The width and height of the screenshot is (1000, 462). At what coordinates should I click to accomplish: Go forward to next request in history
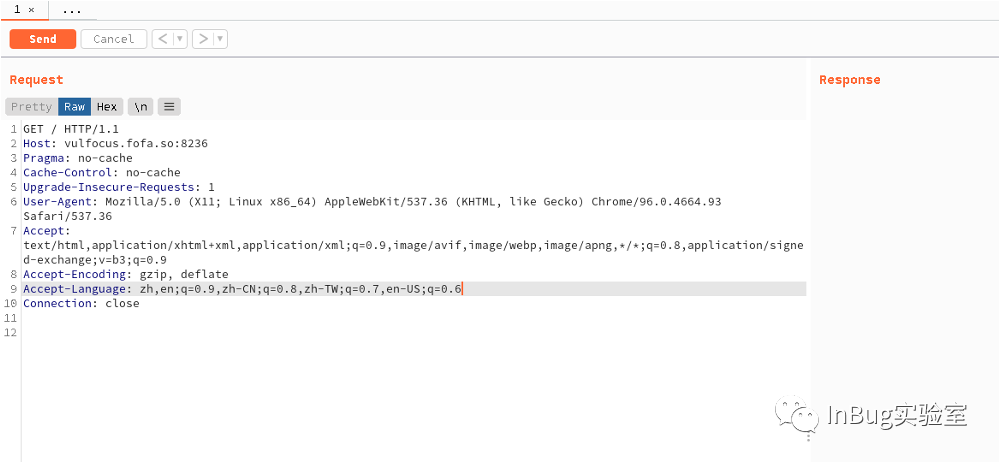pyautogui.click(x=203, y=39)
